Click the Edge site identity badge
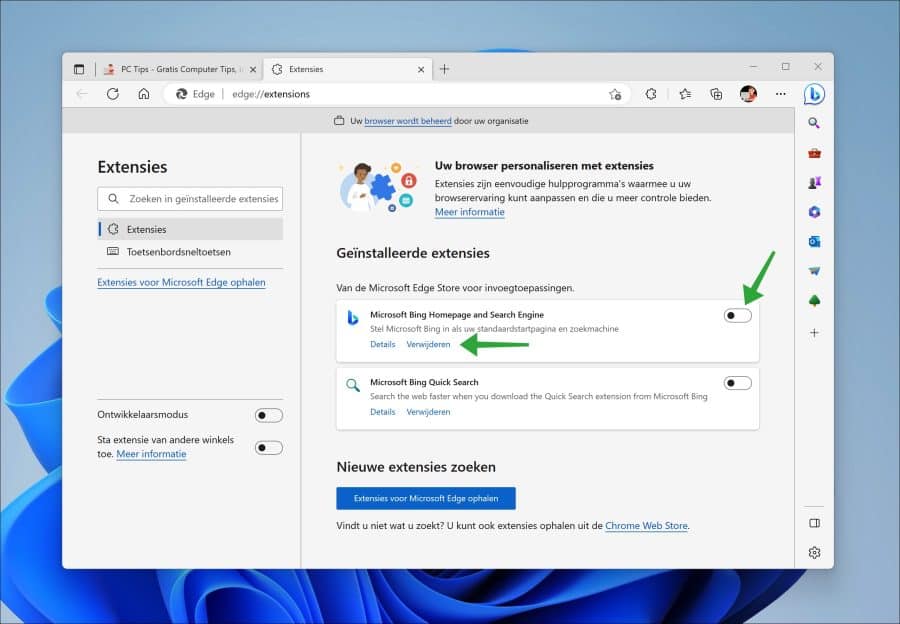900x624 pixels. tap(195, 94)
